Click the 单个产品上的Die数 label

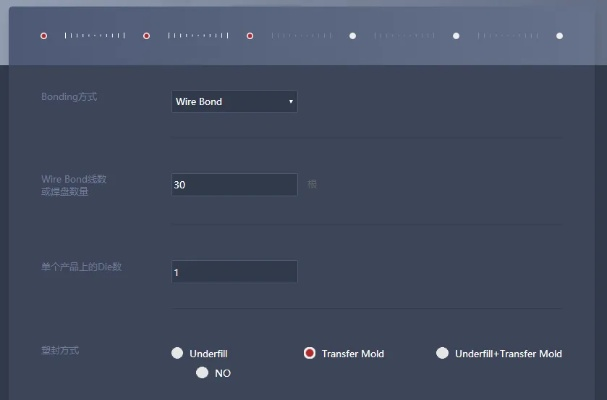click(81, 267)
